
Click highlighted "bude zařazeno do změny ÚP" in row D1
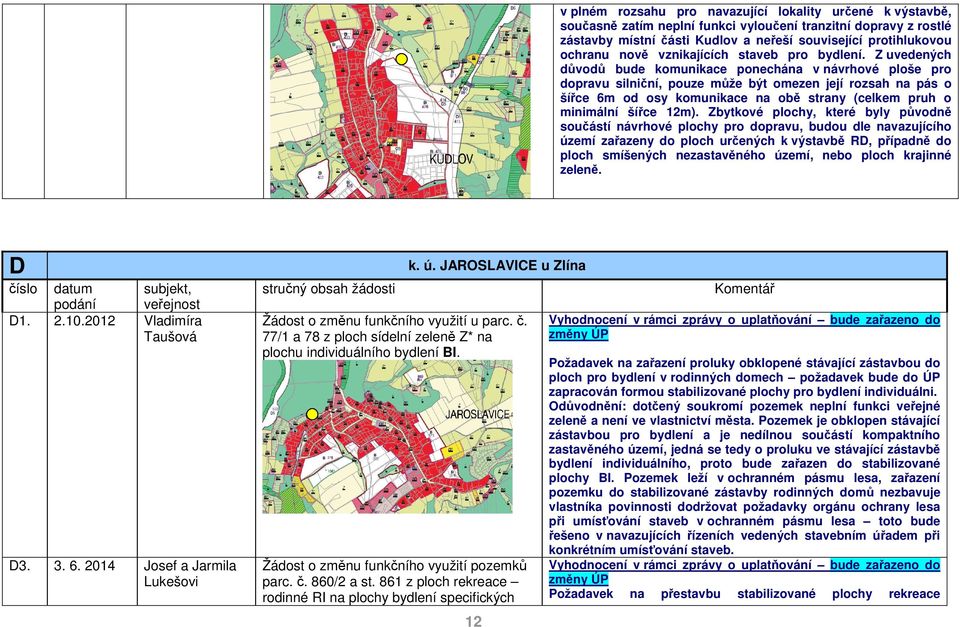pos(744,327)
